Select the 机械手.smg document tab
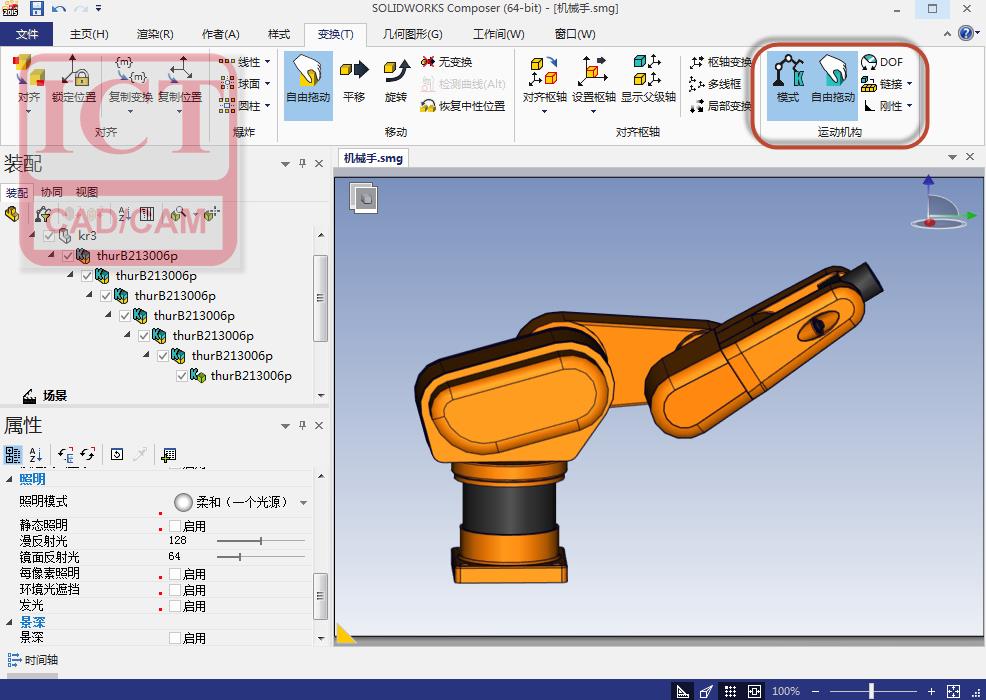This screenshot has width=986, height=700. point(373,158)
